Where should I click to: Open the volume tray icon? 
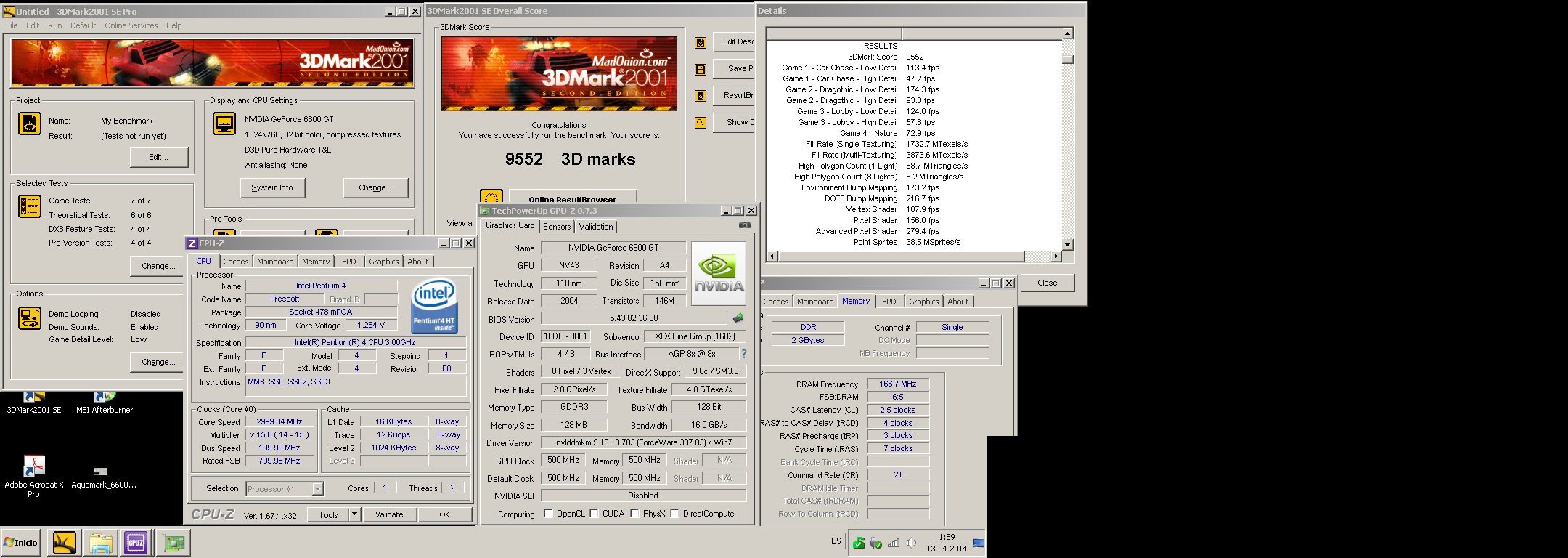click(911, 543)
